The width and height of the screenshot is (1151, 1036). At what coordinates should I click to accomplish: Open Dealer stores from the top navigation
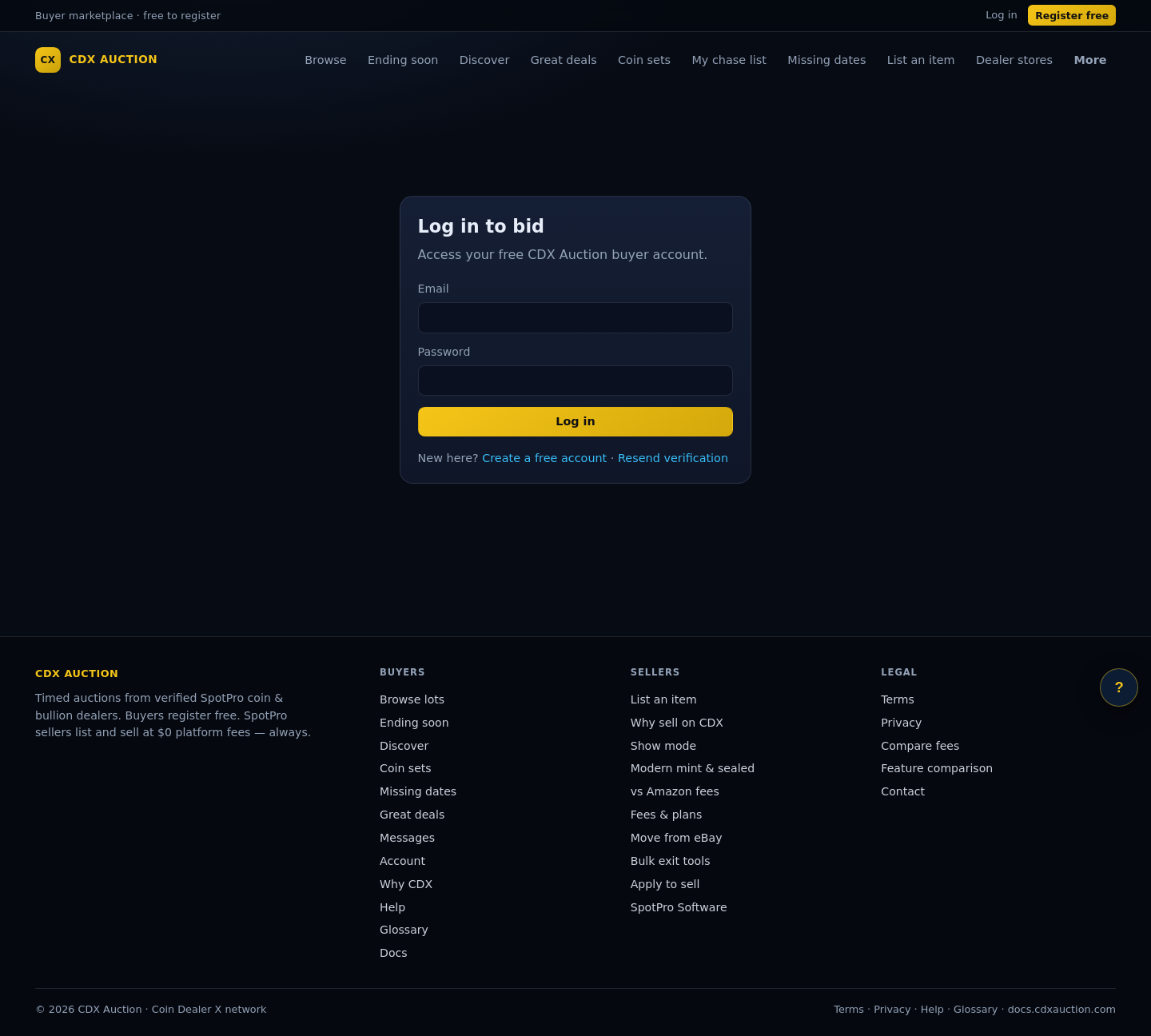click(1014, 60)
